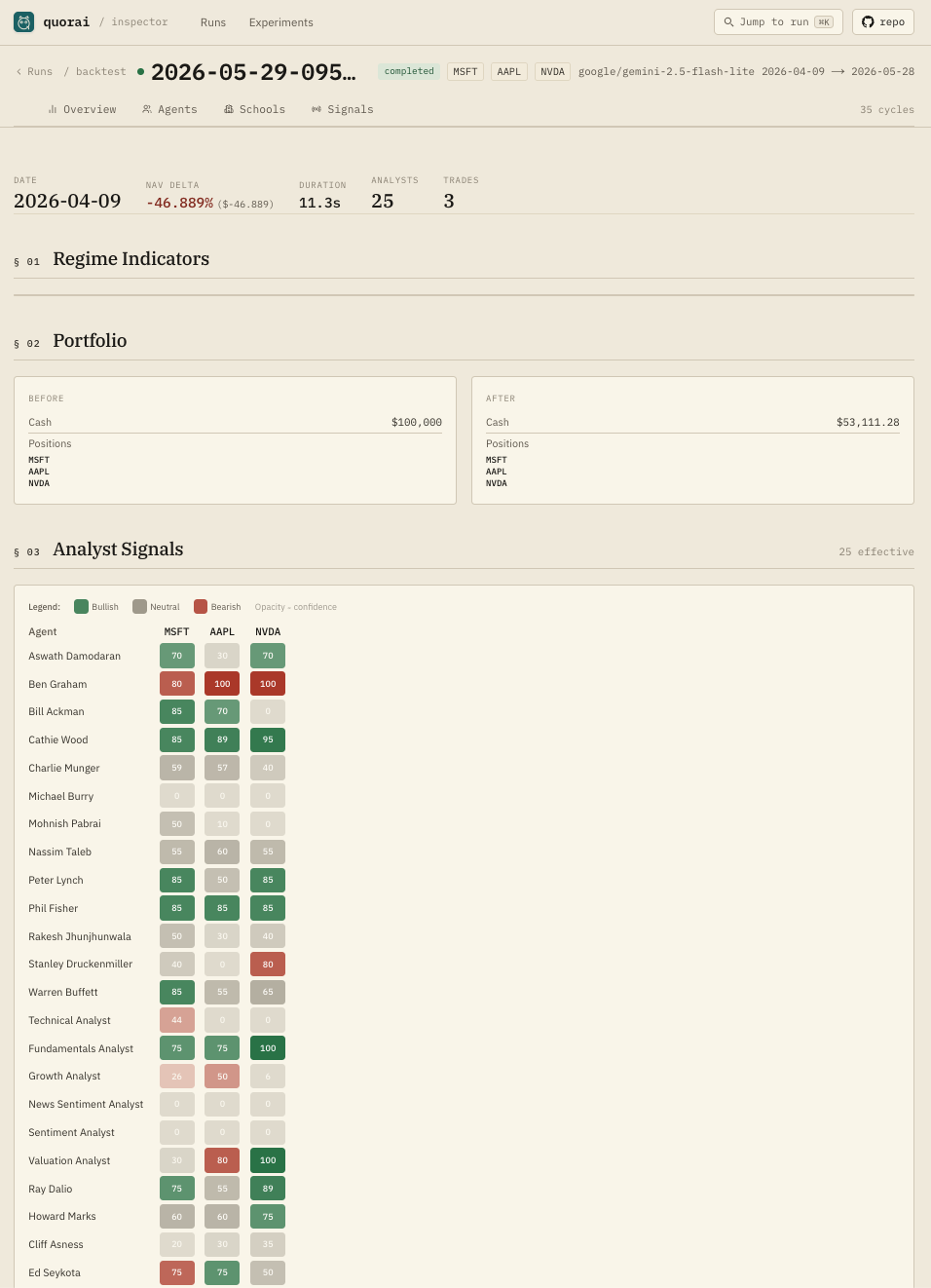
Task: Click the GitHub icon on repo button
Action: point(868,21)
